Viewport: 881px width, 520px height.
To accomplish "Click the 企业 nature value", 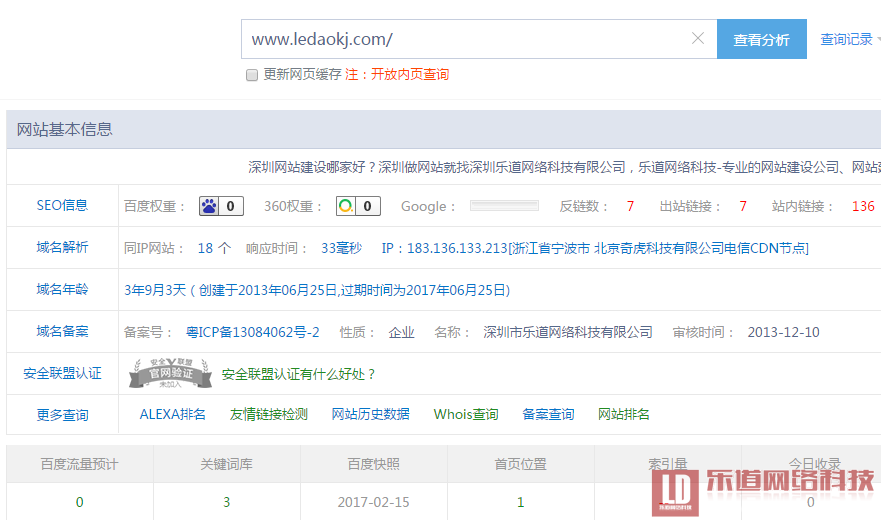I will (x=401, y=332).
